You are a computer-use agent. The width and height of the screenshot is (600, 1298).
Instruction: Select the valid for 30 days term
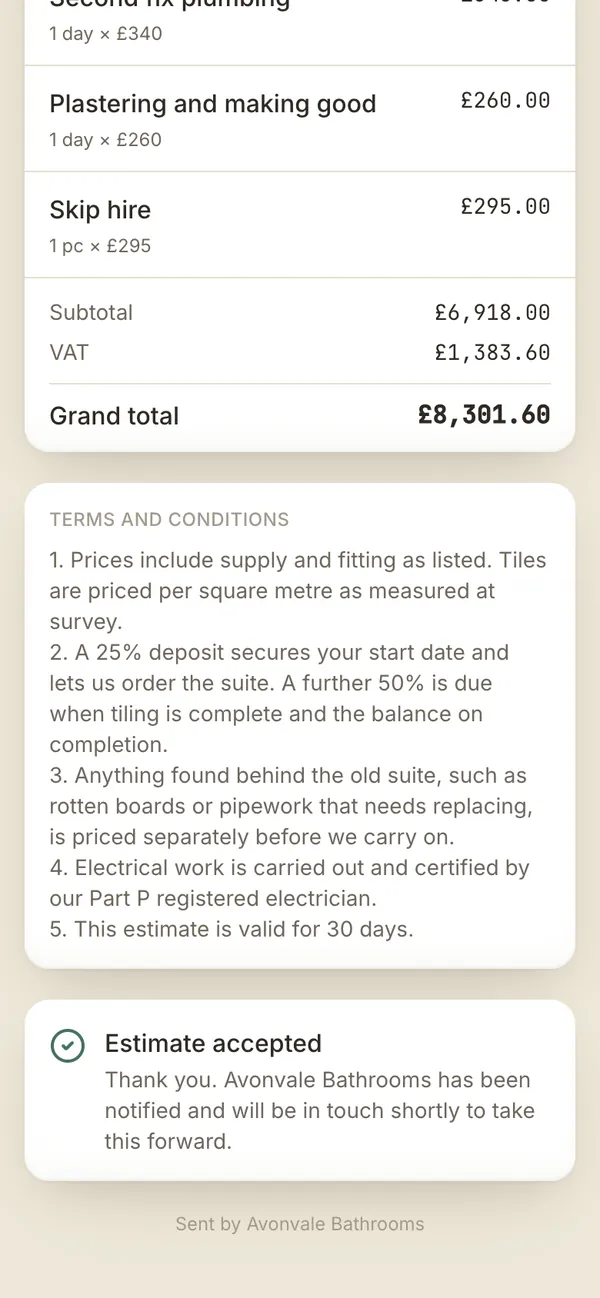coord(231,930)
